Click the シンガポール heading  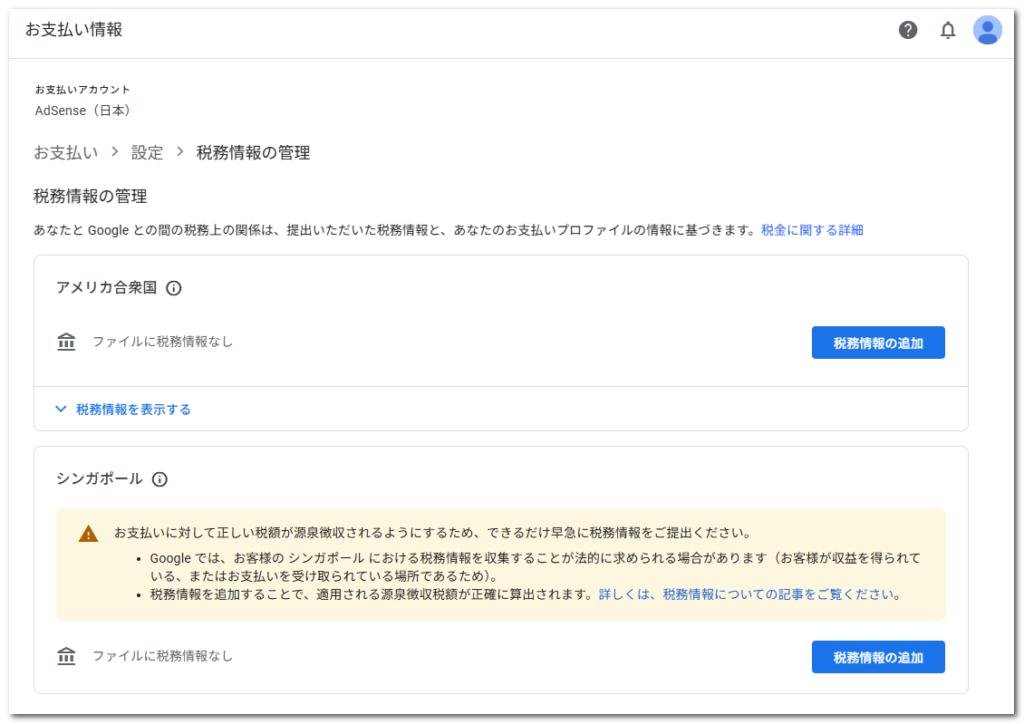coord(99,479)
